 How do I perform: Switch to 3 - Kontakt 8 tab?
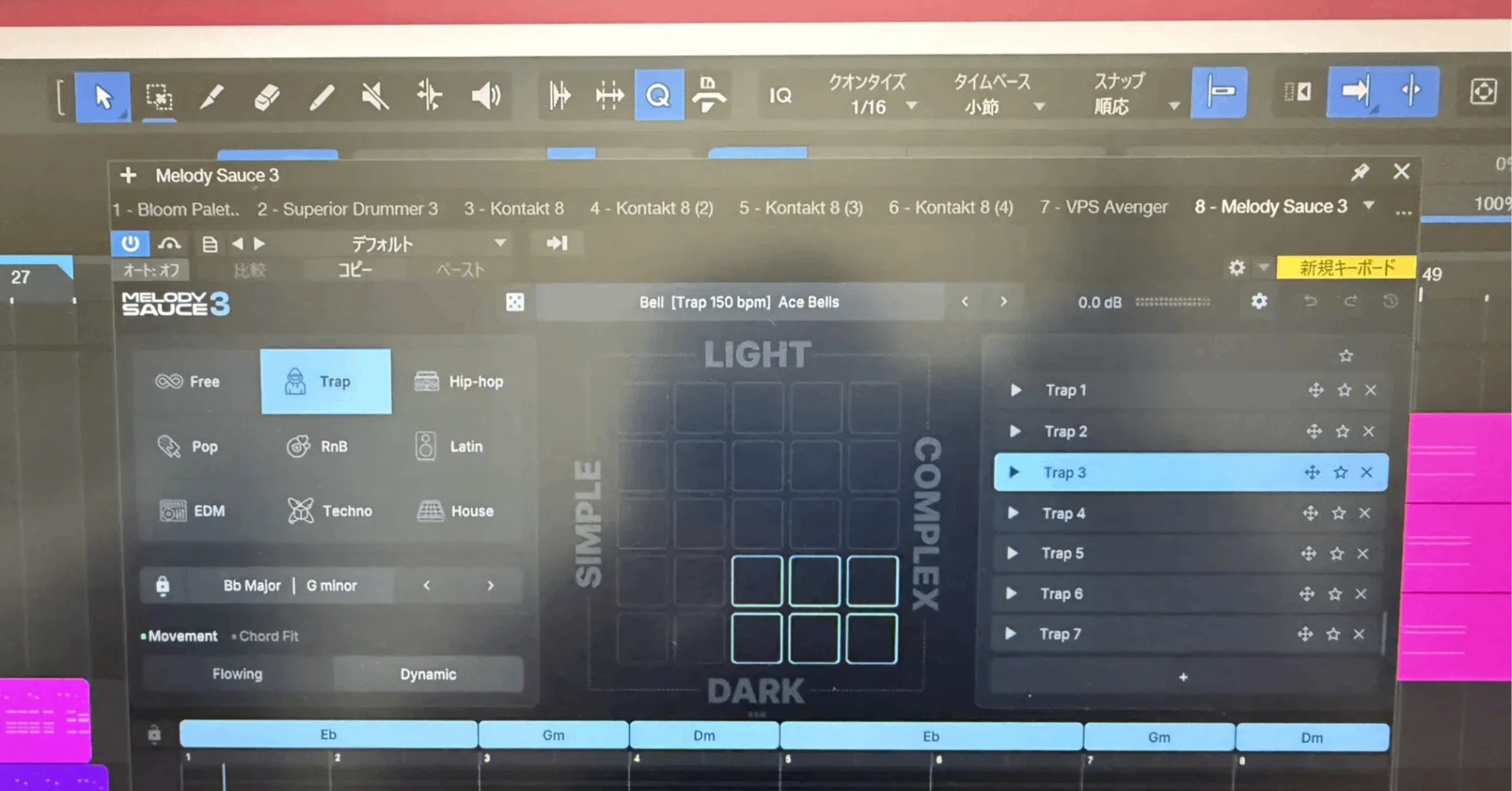(513, 209)
